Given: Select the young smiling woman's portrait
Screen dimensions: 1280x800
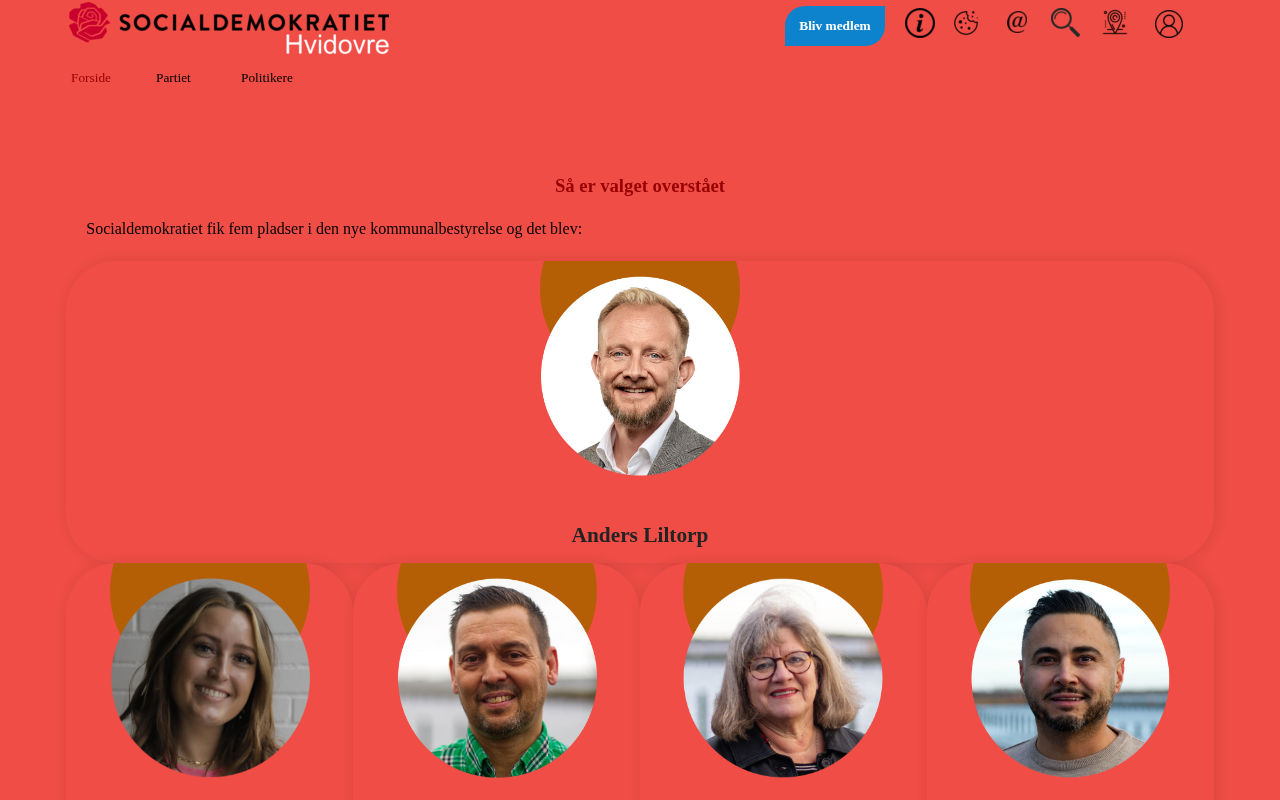Looking at the screenshot, I should (210, 678).
